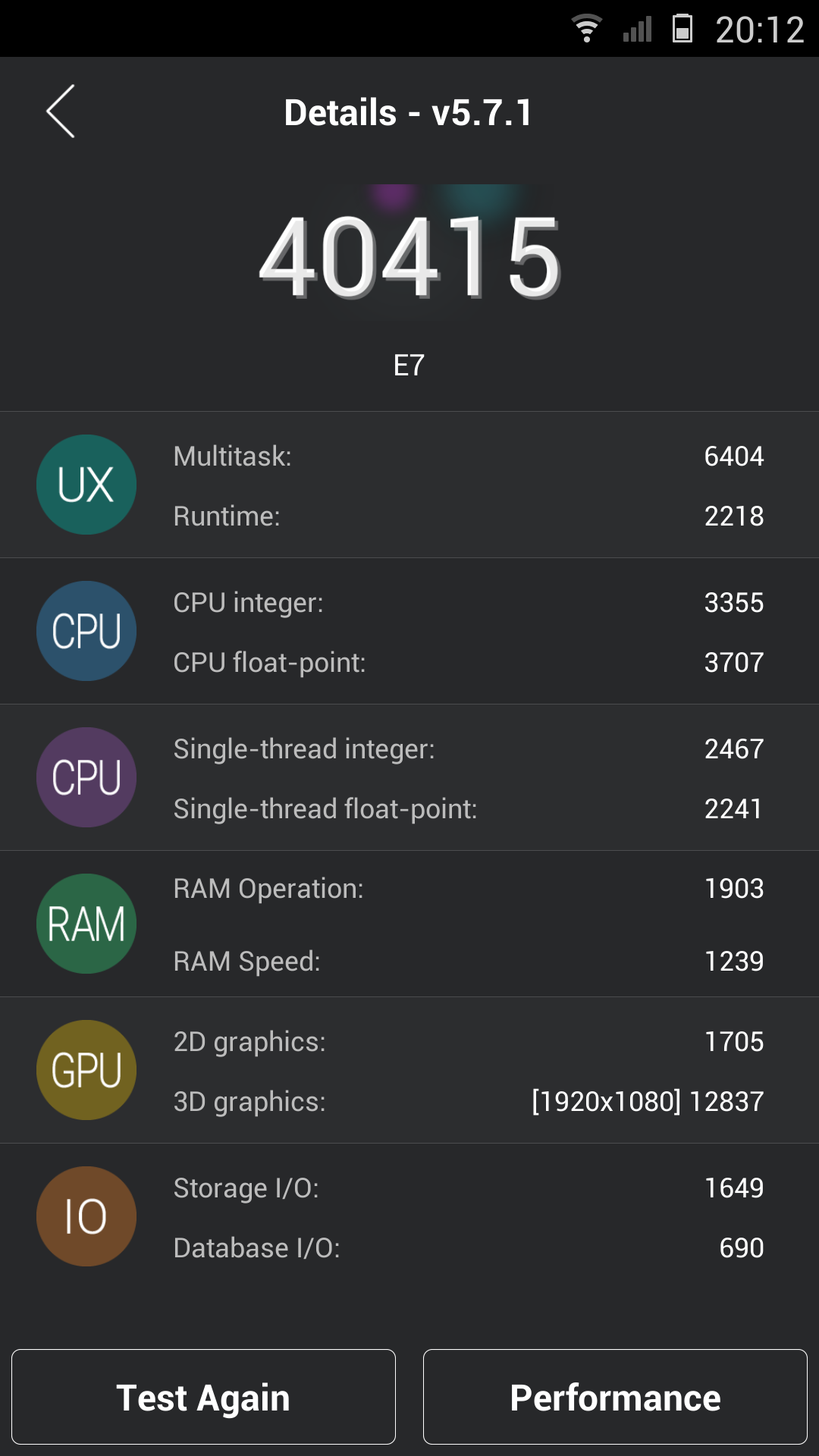The image size is (819, 1456).
Task: Tap the E7 device name label
Action: (409, 366)
